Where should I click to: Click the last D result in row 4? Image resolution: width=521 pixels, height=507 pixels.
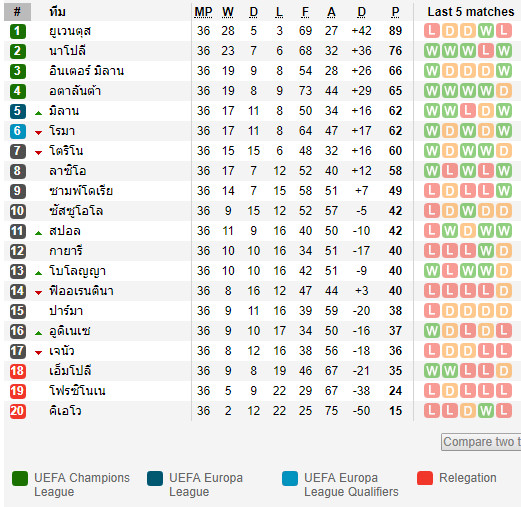pyautogui.click(x=504, y=91)
